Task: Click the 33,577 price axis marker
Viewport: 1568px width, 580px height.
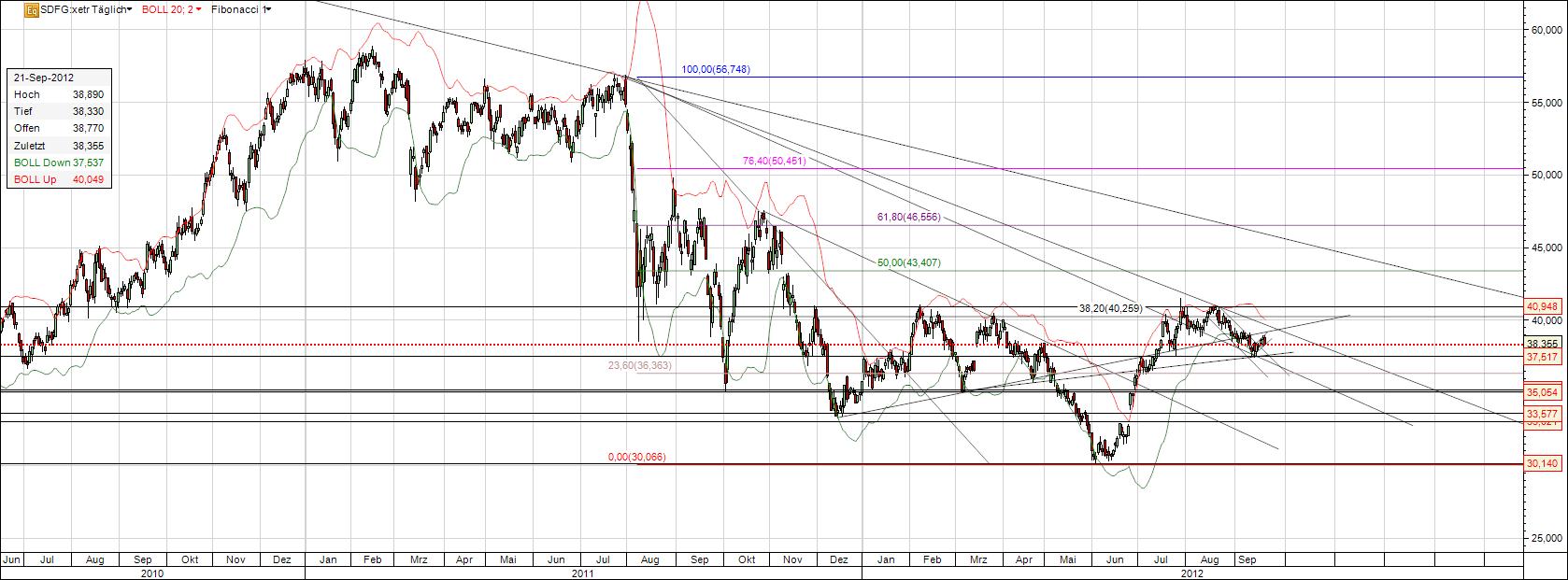Action: pyautogui.click(x=1543, y=413)
